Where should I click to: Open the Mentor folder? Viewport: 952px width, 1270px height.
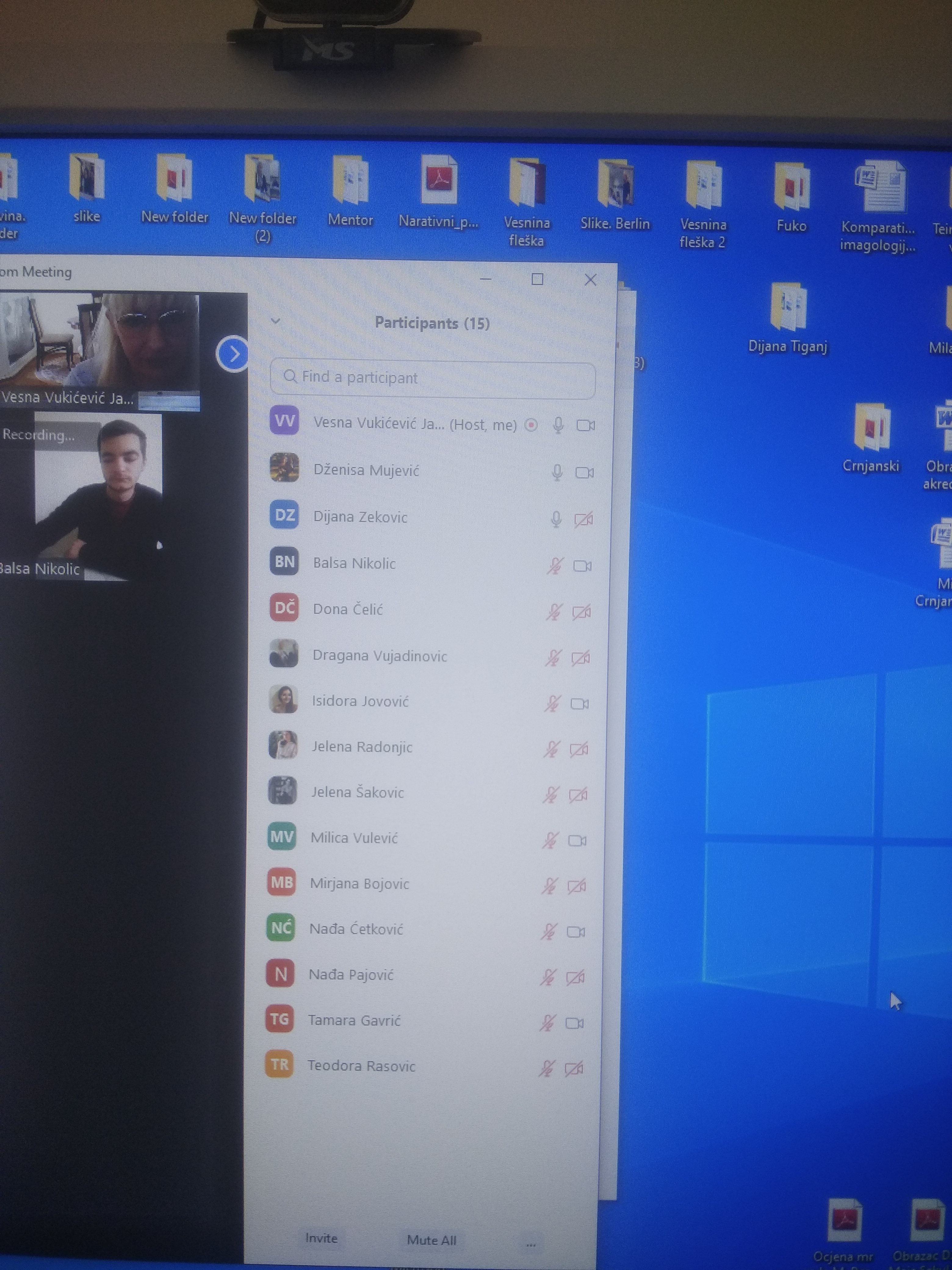350,190
